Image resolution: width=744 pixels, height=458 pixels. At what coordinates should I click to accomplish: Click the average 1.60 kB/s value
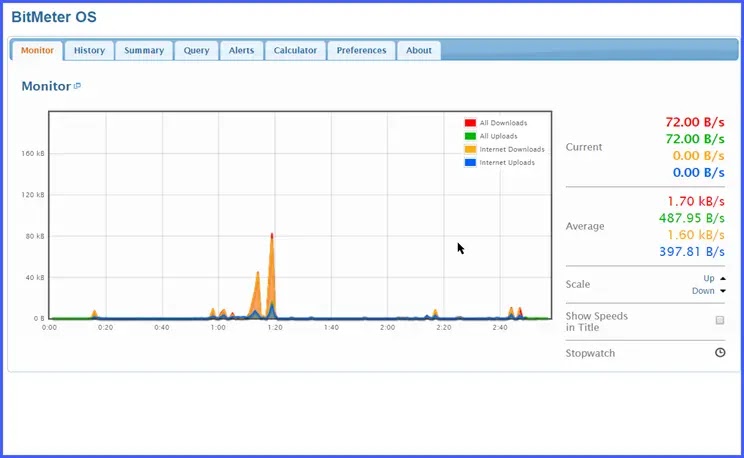tap(696, 235)
